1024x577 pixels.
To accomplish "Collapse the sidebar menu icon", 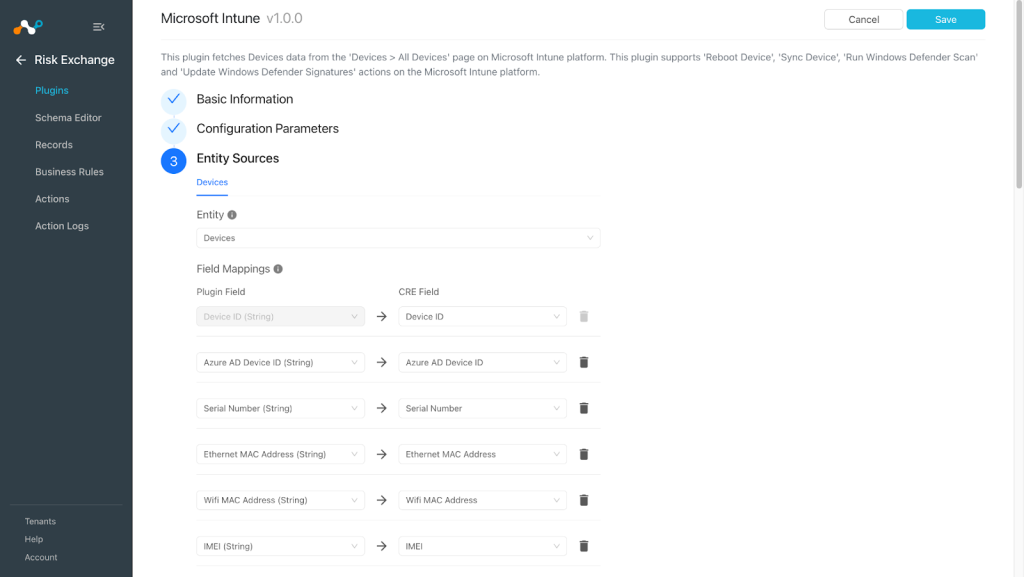I will (x=99, y=27).
